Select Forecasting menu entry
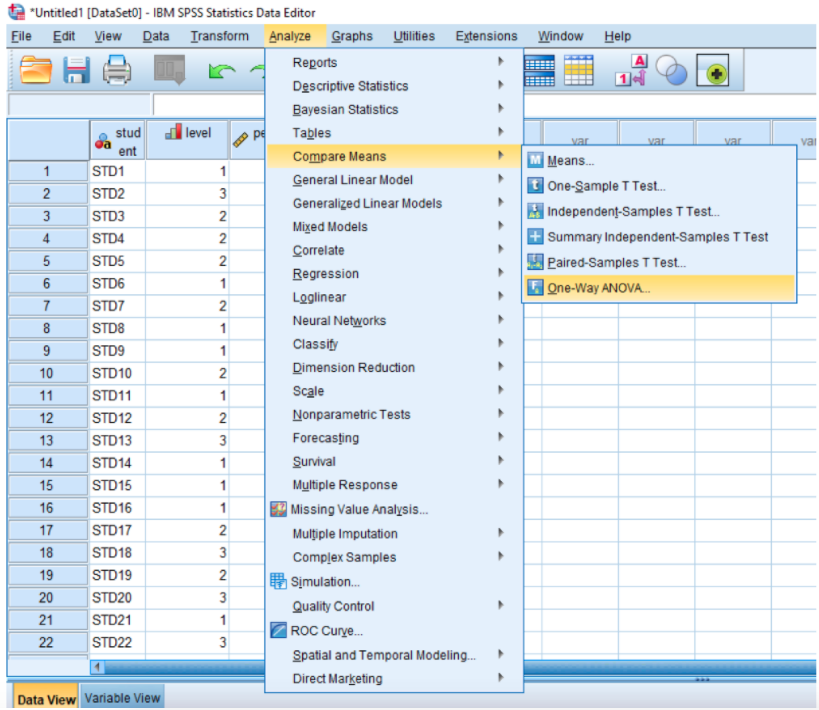This screenshot has height=710, width=819. (x=325, y=438)
